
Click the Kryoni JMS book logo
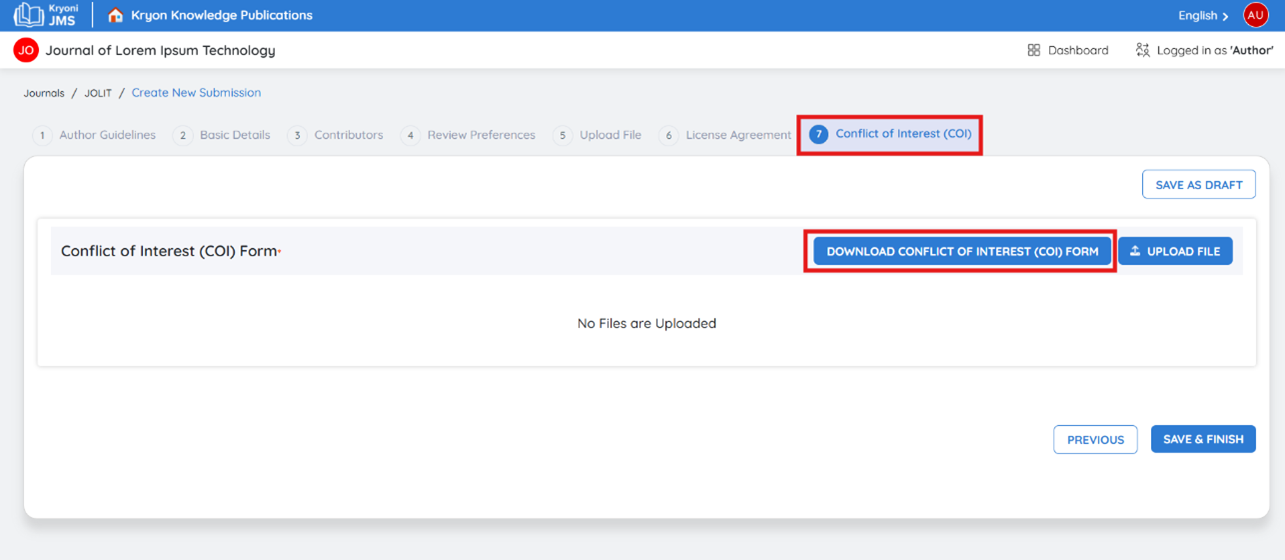pos(45,15)
